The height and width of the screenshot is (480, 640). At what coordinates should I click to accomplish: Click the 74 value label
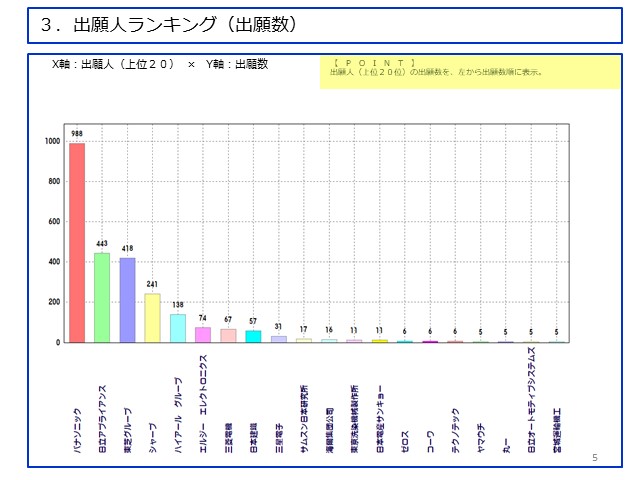click(x=203, y=318)
